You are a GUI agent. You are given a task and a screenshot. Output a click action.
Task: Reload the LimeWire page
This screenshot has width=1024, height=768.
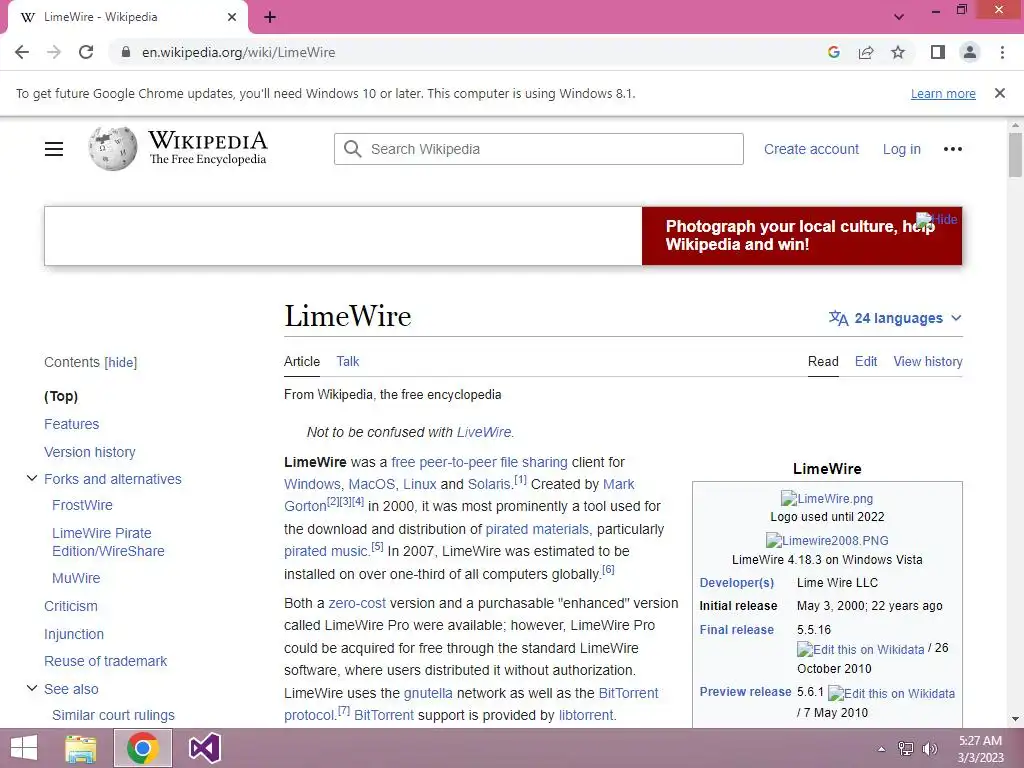(86, 52)
